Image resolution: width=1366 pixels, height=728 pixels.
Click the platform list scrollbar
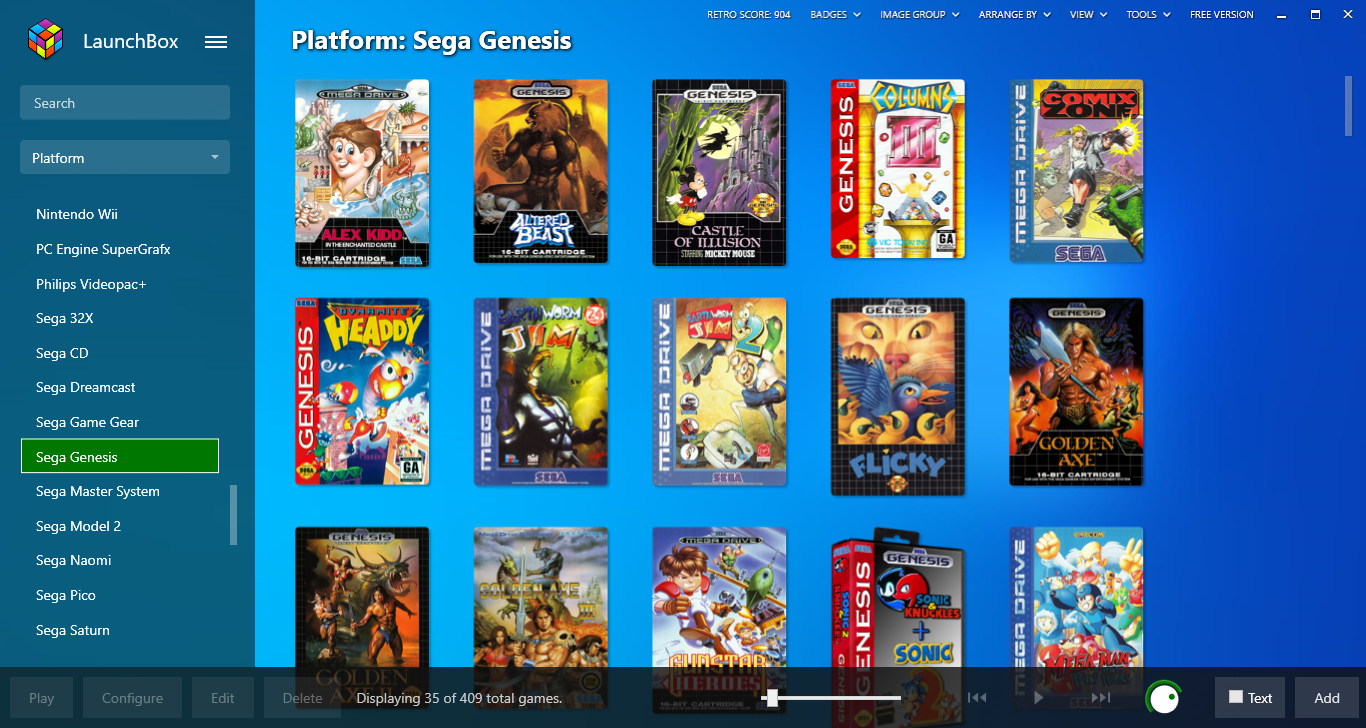click(234, 515)
